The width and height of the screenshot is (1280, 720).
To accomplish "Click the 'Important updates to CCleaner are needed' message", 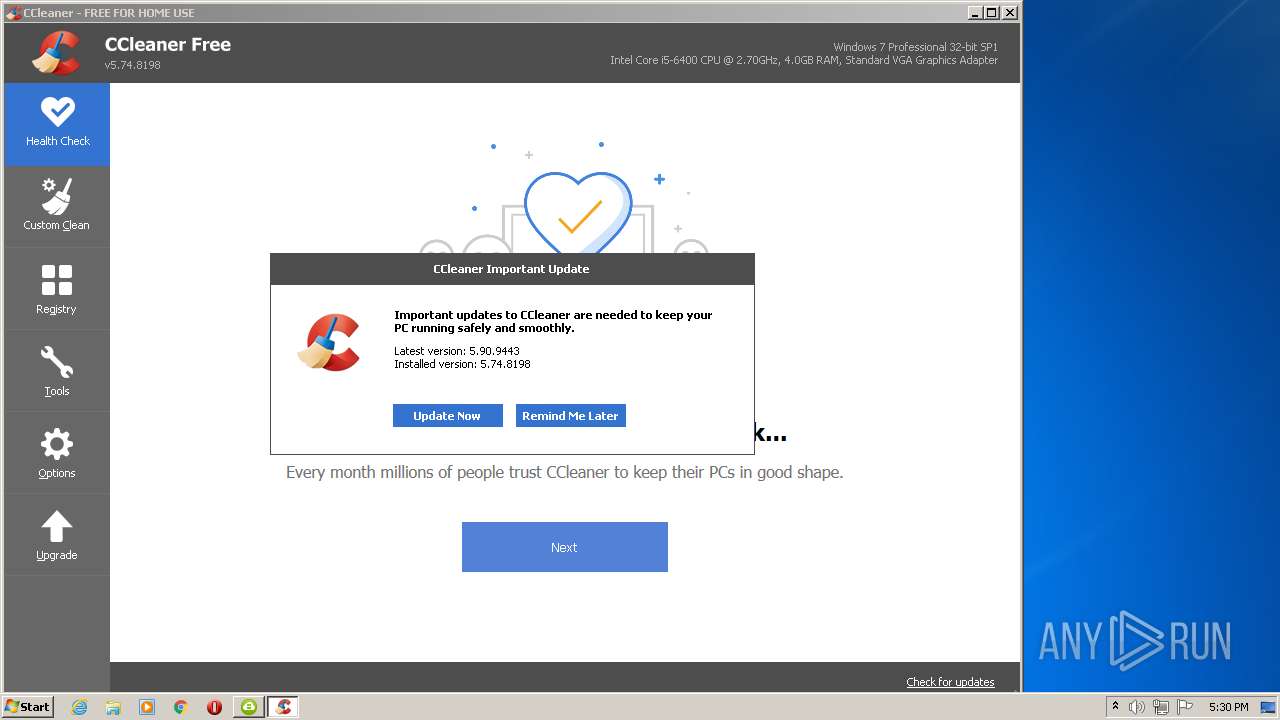I will click(553, 321).
